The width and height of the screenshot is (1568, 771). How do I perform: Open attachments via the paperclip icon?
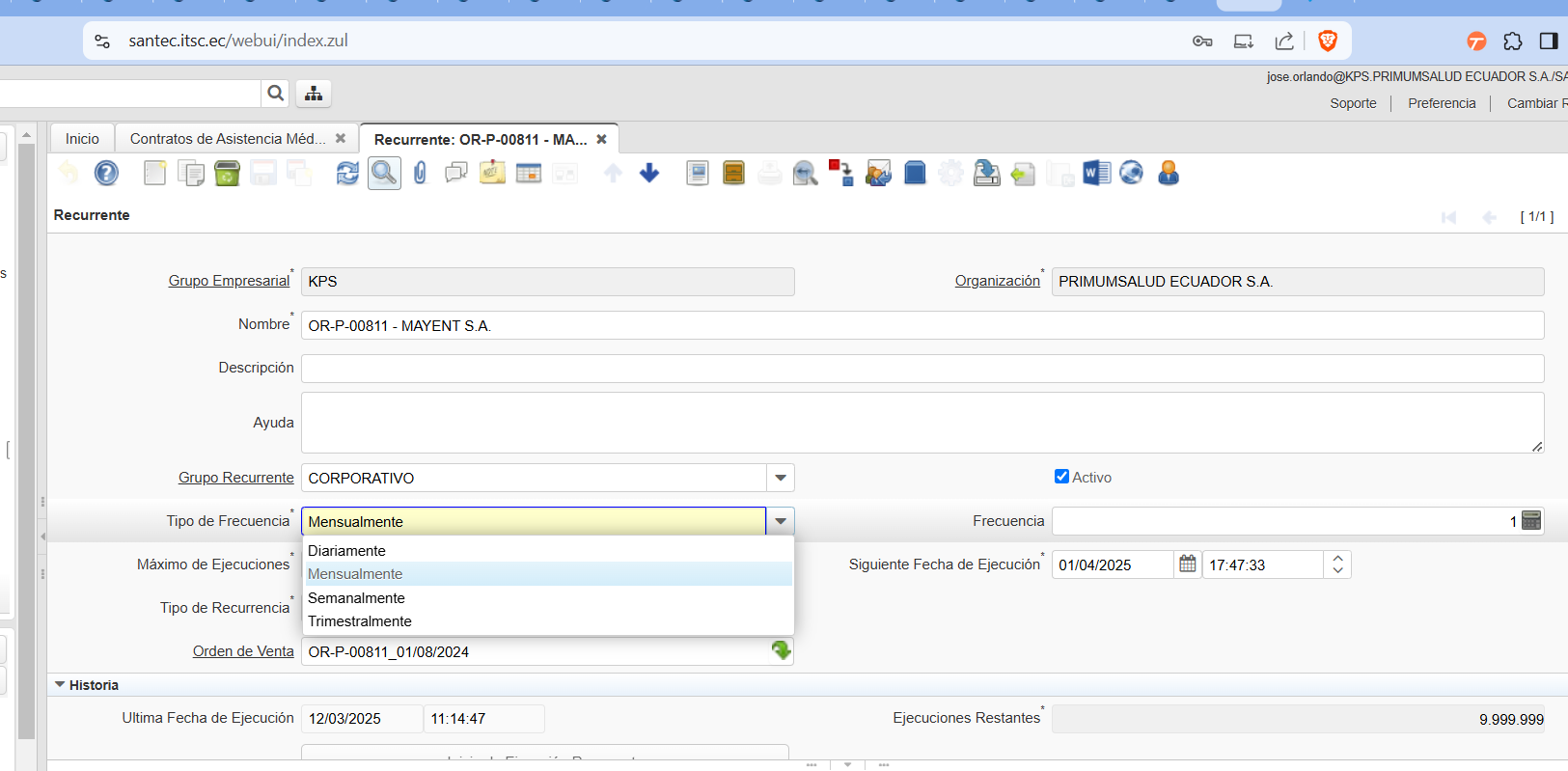click(x=420, y=174)
